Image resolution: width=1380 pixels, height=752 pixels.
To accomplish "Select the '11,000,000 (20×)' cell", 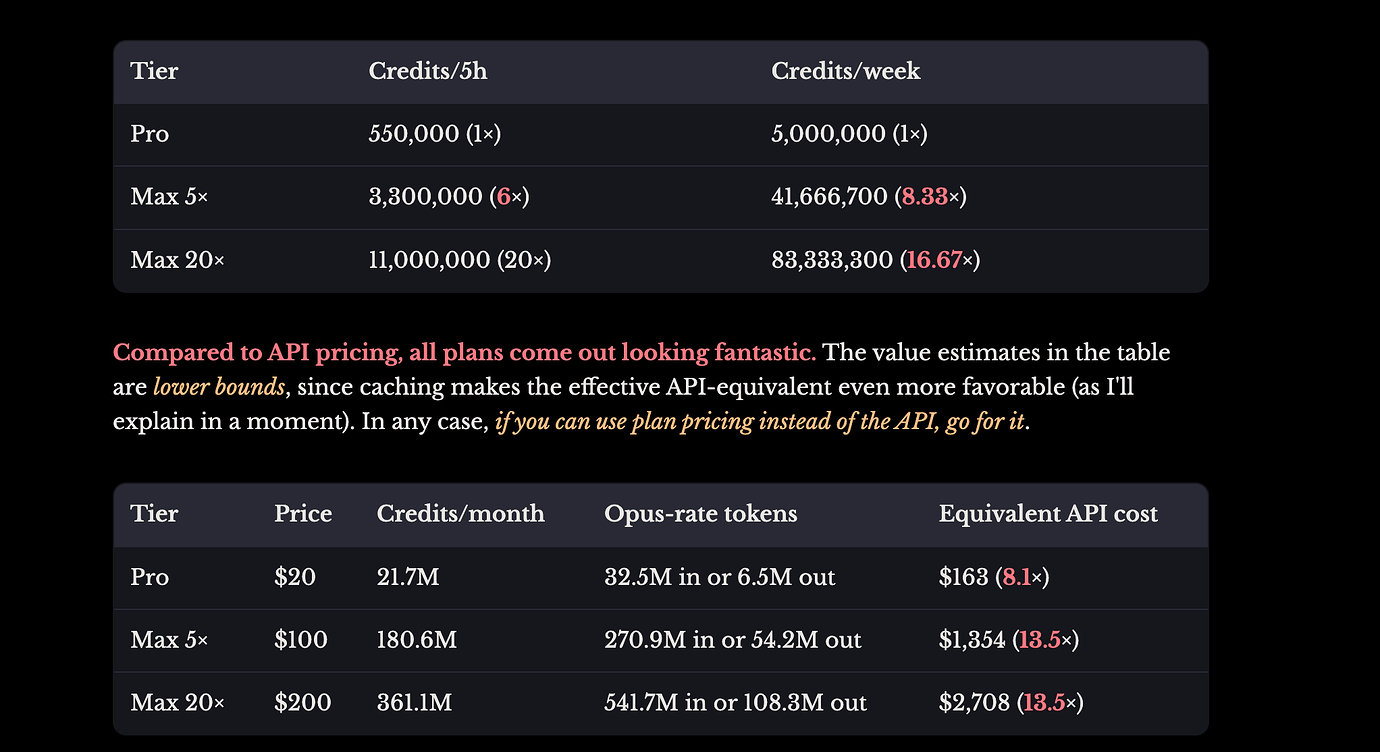I will coord(460,260).
